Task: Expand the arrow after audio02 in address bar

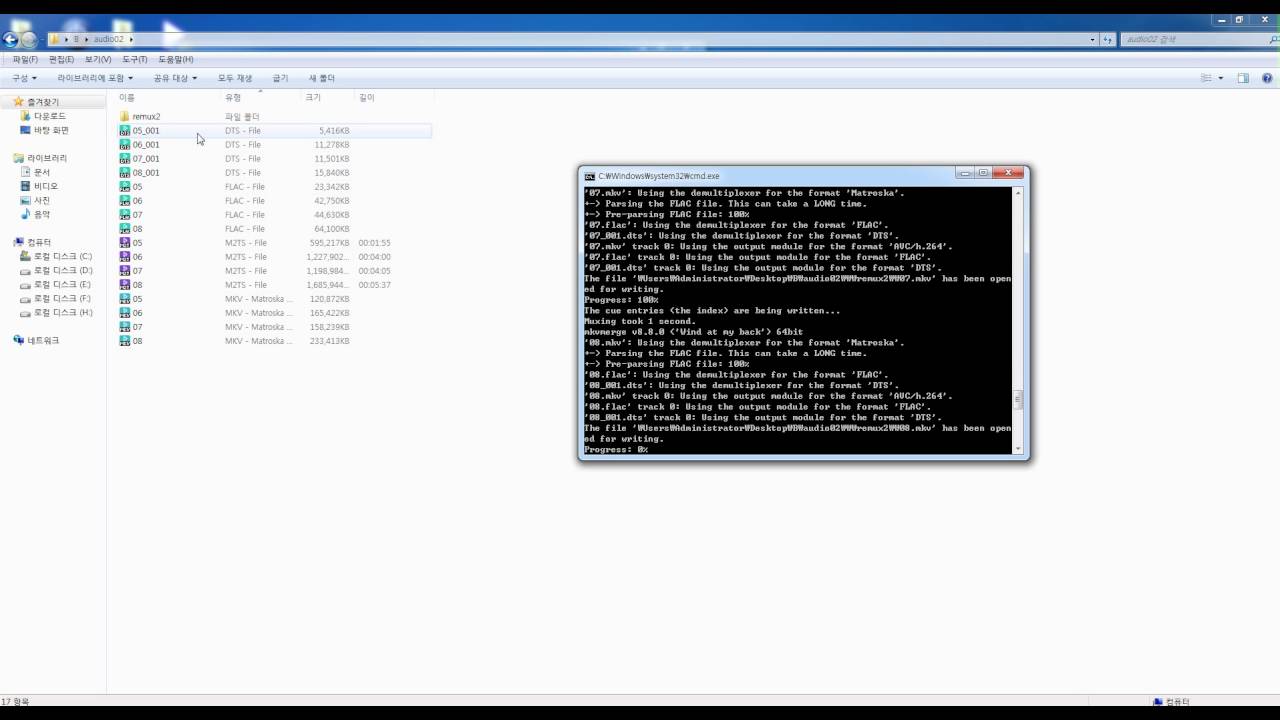Action: (x=131, y=39)
